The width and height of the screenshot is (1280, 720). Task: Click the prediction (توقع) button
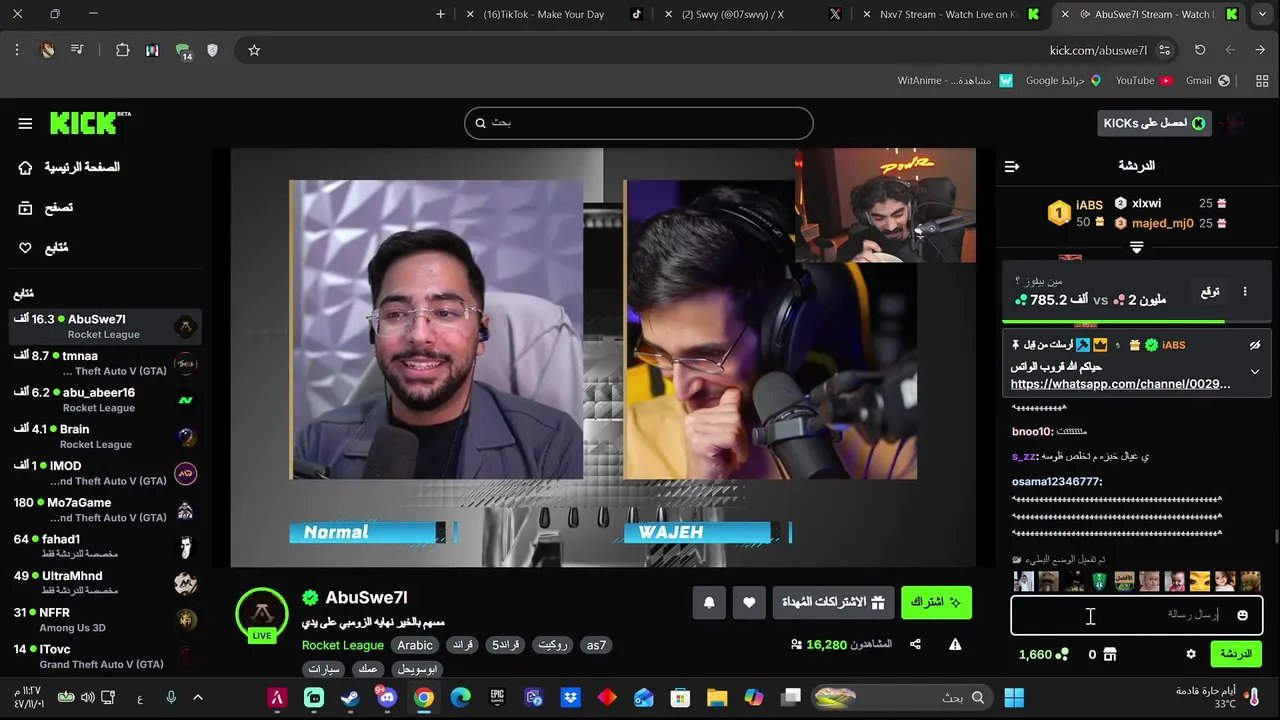1210,292
